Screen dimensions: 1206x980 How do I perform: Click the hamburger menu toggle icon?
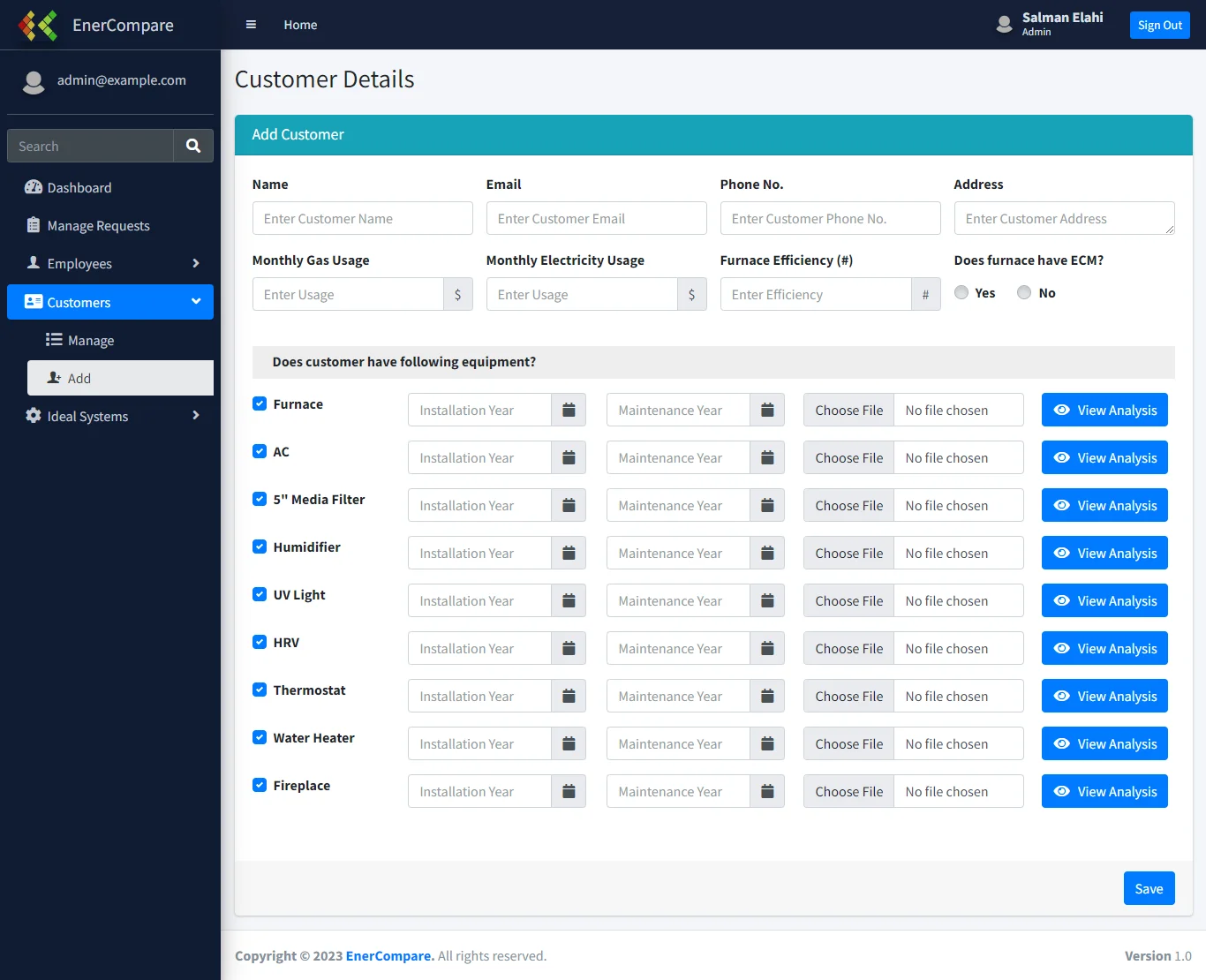tap(251, 25)
